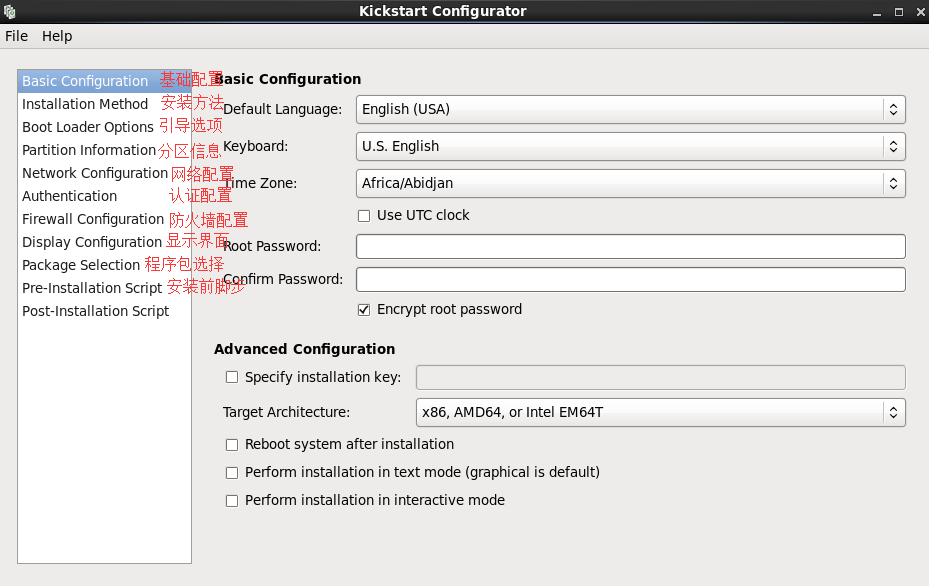
Task: Go to Package Selection section
Action: click(104, 265)
